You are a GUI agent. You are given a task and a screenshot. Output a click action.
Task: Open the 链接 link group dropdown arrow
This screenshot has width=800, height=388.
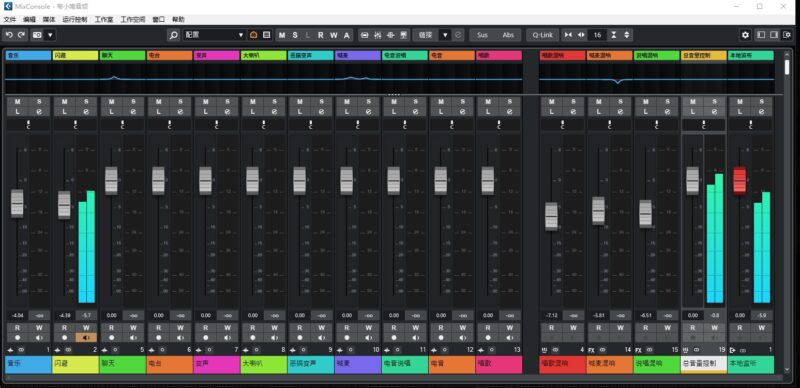[x=445, y=35]
